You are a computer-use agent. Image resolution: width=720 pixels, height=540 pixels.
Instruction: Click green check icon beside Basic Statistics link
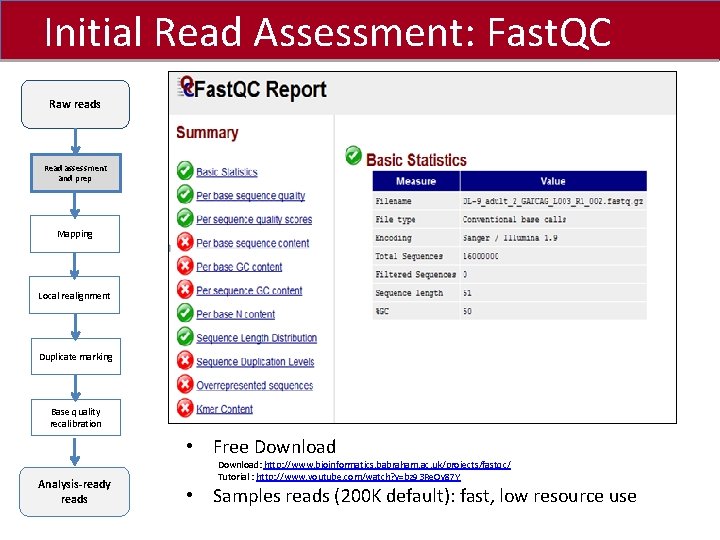click(x=185, y=171)
